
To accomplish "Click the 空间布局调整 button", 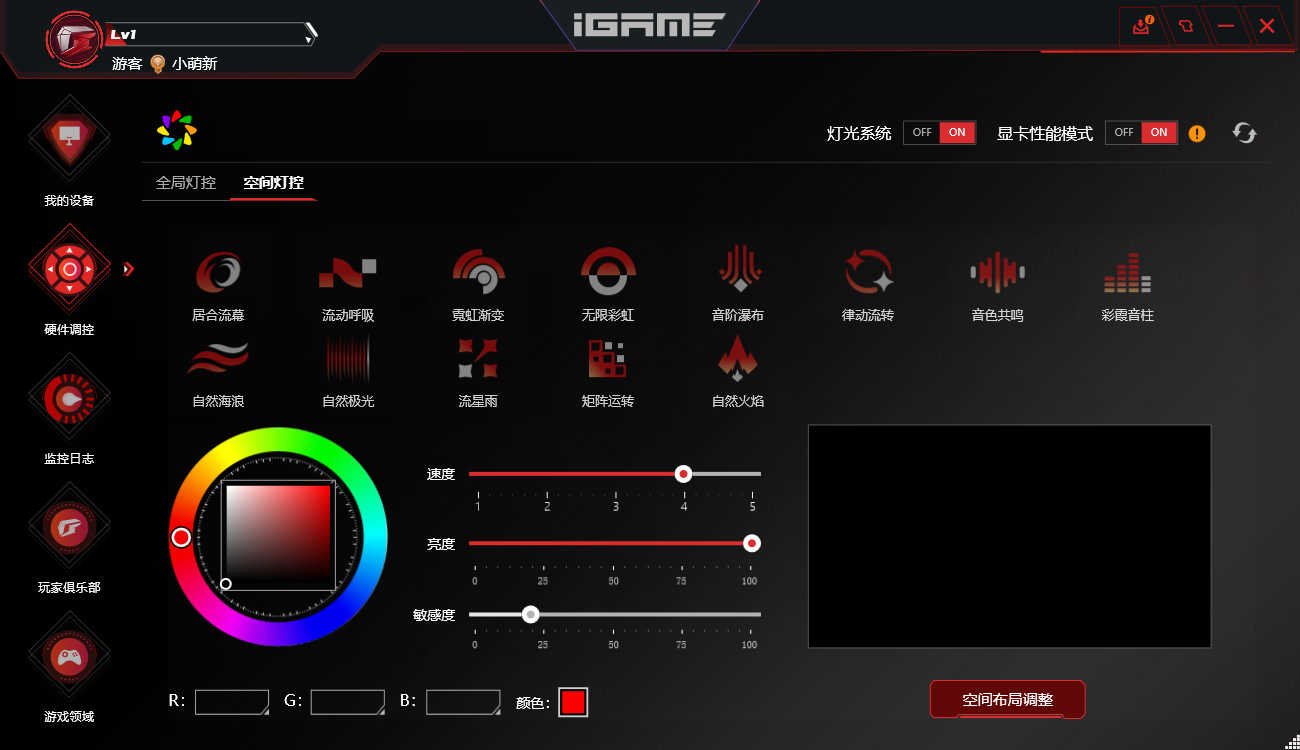I will 1007,699.
